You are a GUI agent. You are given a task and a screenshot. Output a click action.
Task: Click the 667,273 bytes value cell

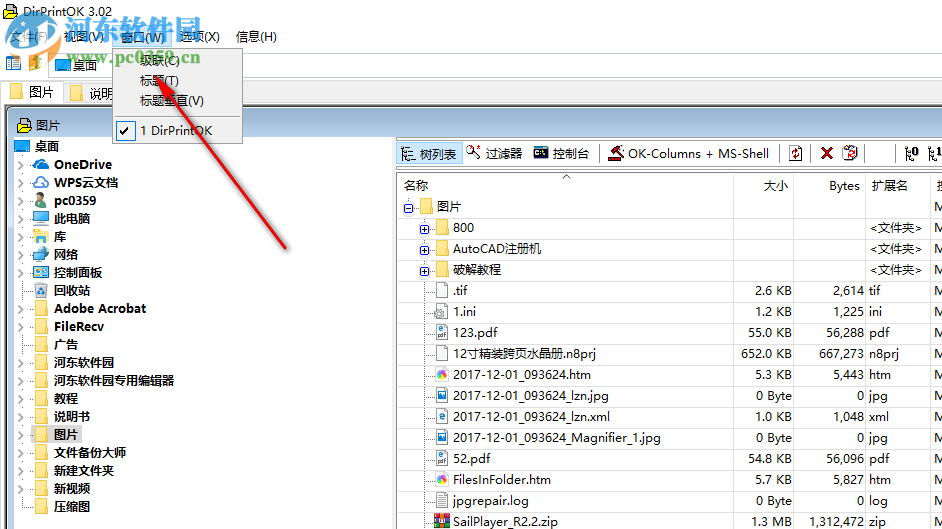[x=841, y=354]
